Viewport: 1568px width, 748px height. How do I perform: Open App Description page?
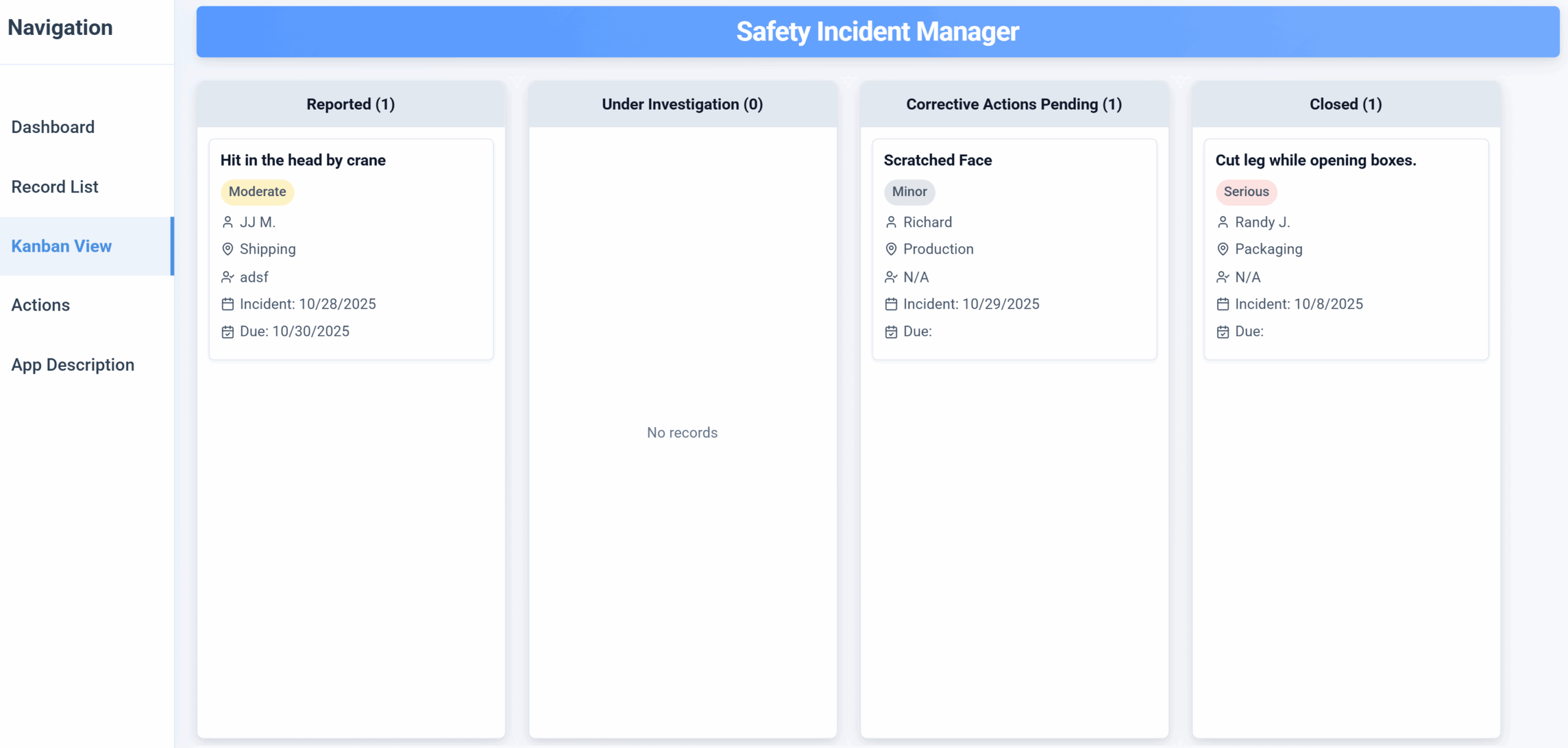click(87, 365)
